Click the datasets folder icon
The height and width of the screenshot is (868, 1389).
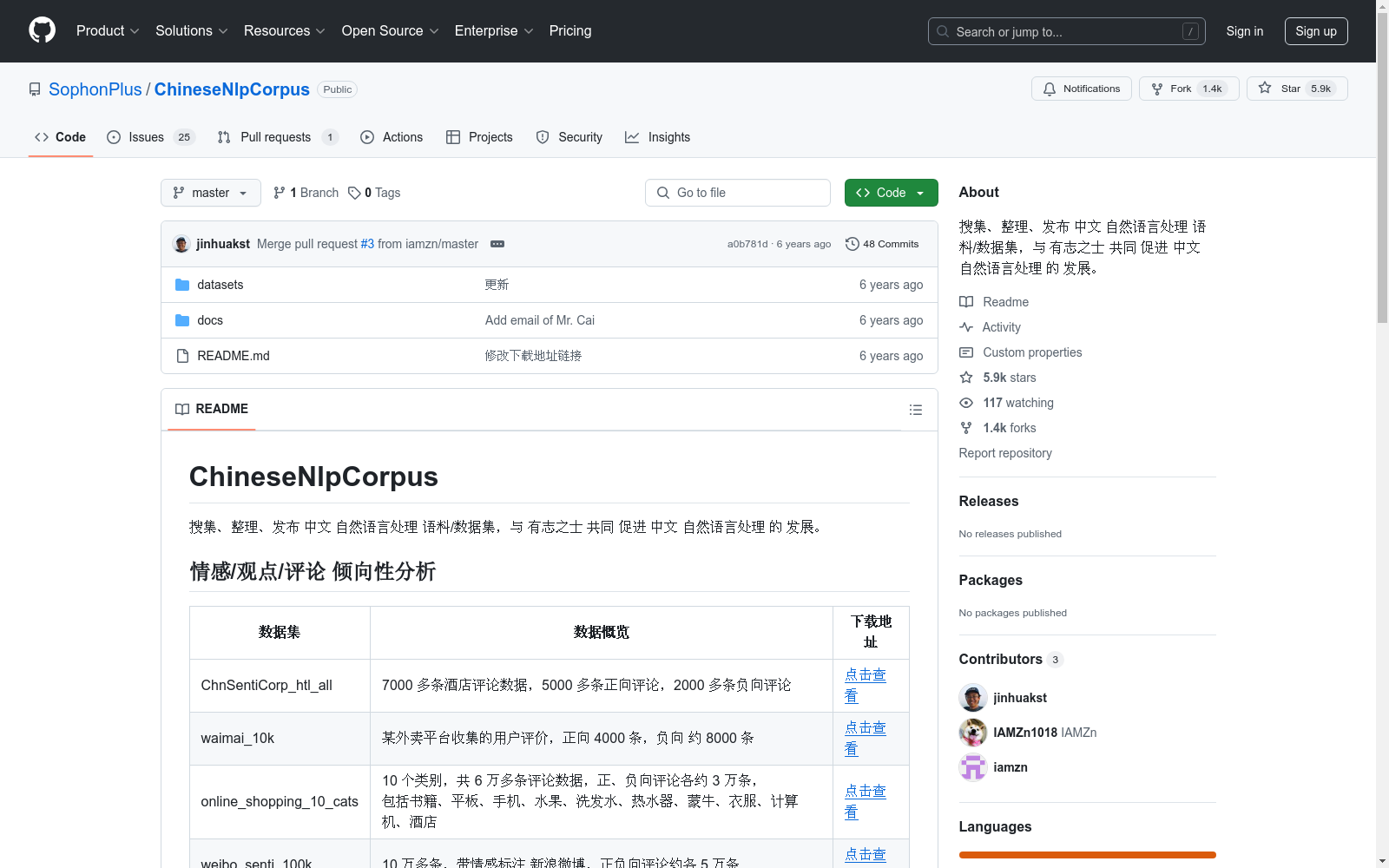tap(182, 285)
